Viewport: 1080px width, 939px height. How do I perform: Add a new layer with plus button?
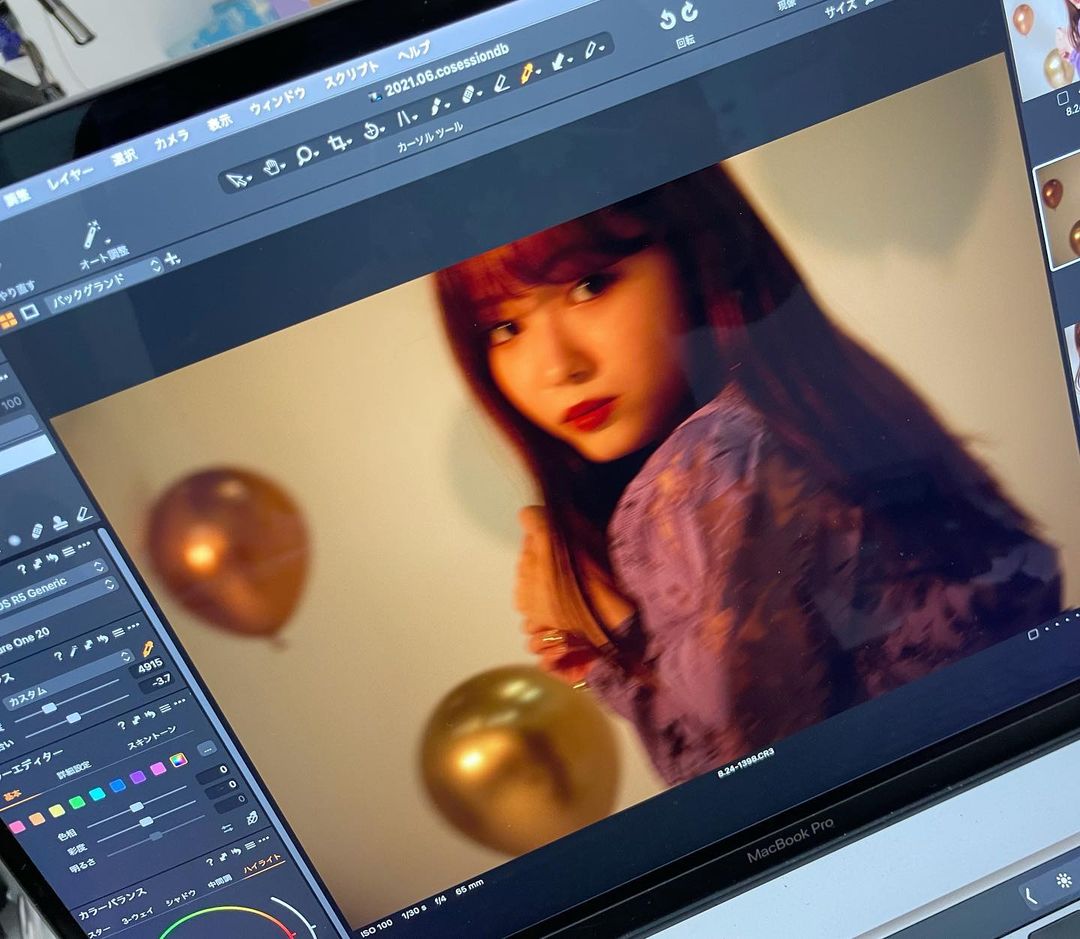pyautogui.click(x=171, y=260)
